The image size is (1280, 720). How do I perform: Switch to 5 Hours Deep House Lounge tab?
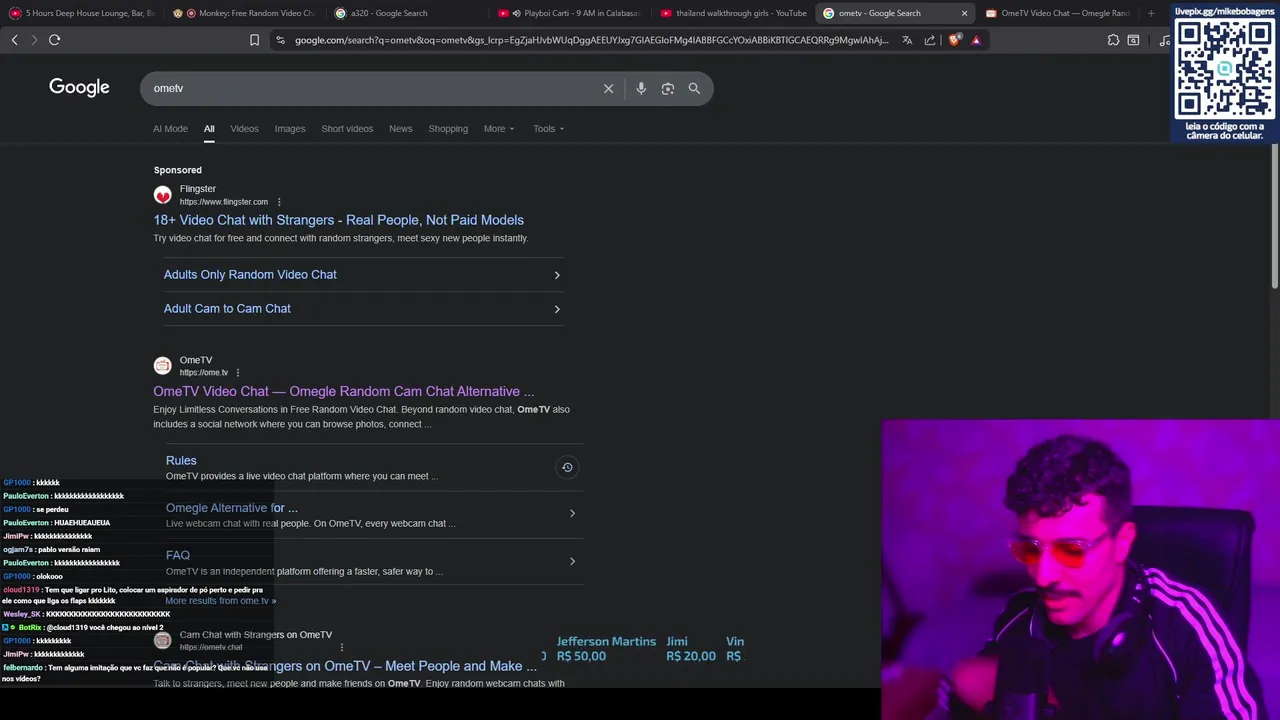[x=83, y=13]
